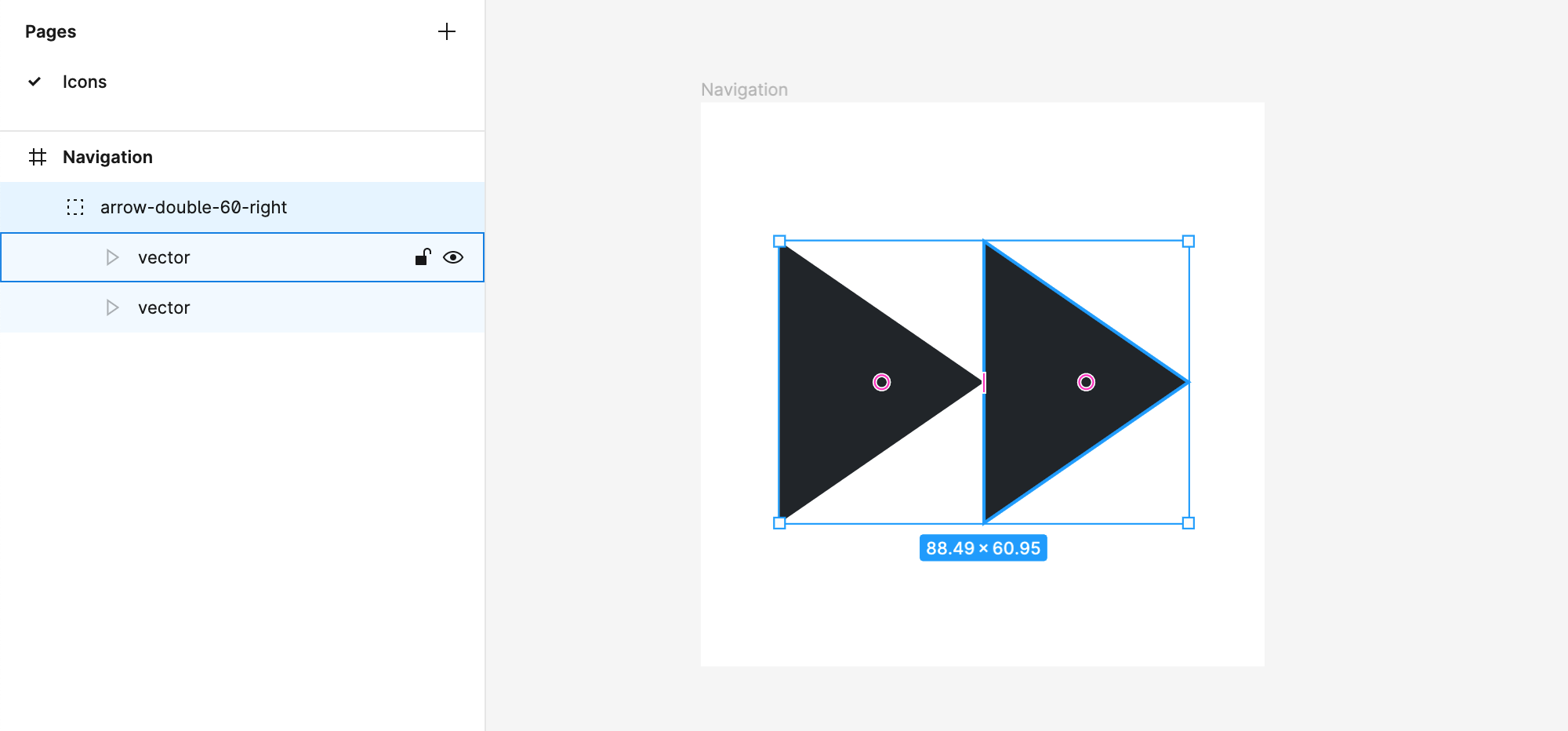1568x731 pixels.
Task: Select the arrow-double-60-right layer
Action: tap(194, 207)
